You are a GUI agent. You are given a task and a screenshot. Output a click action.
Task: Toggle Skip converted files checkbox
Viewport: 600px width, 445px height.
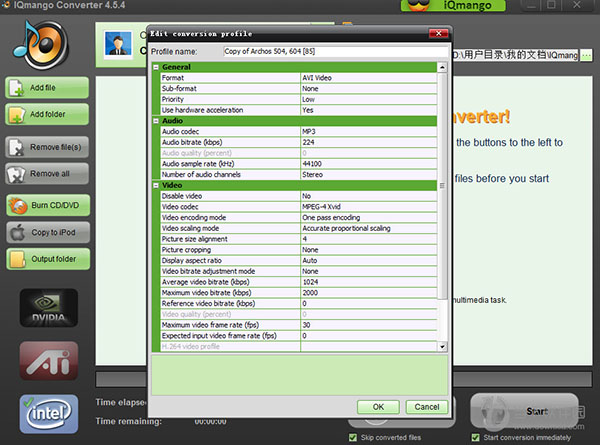tap(353, 437)
